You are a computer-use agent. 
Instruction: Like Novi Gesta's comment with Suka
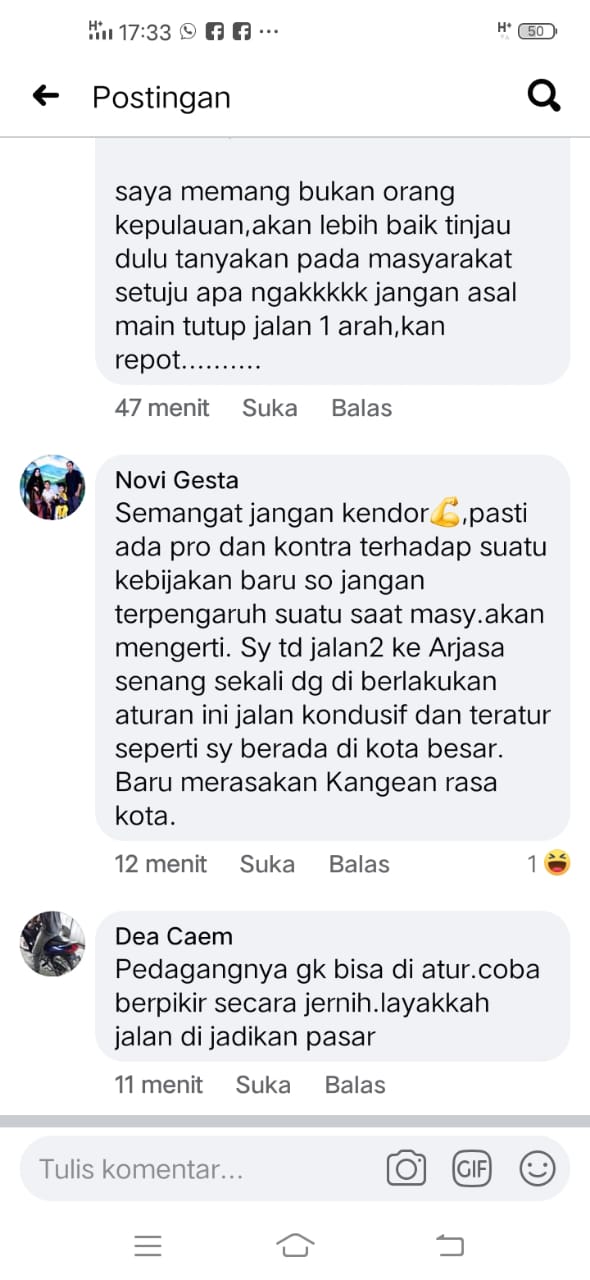point(267,864)
